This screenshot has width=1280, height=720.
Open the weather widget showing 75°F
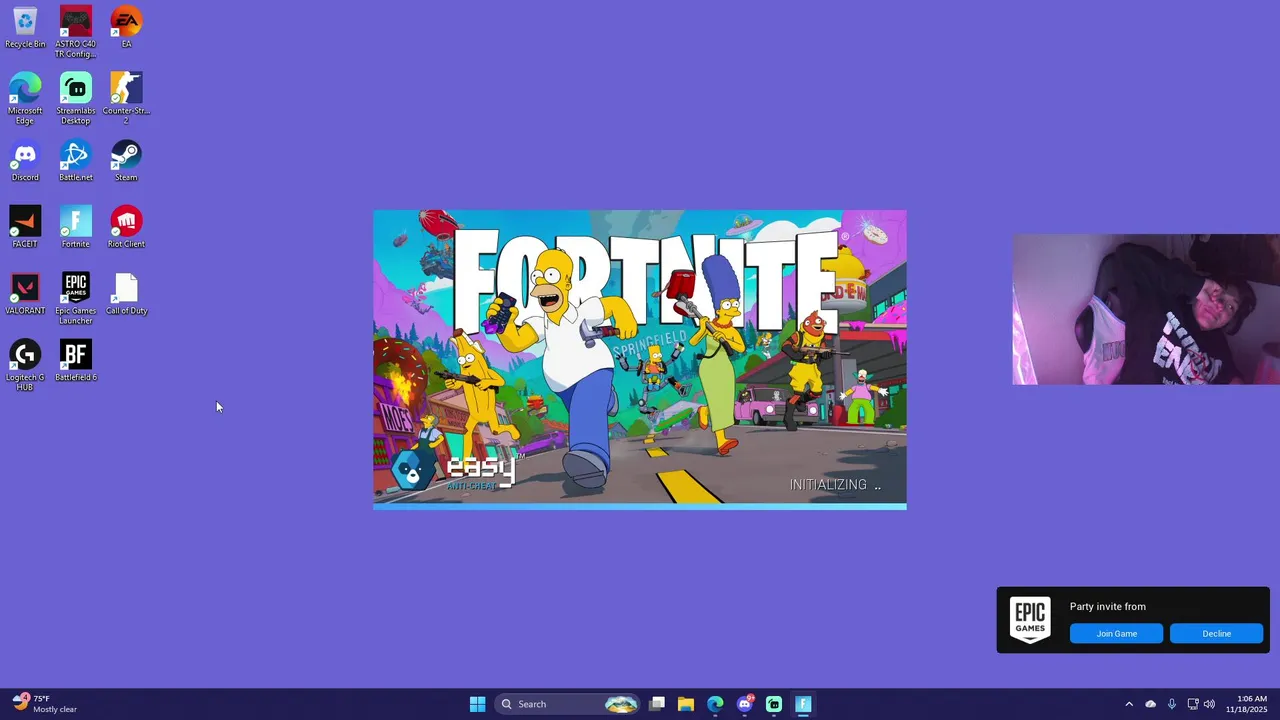click(x=44, y=704)
